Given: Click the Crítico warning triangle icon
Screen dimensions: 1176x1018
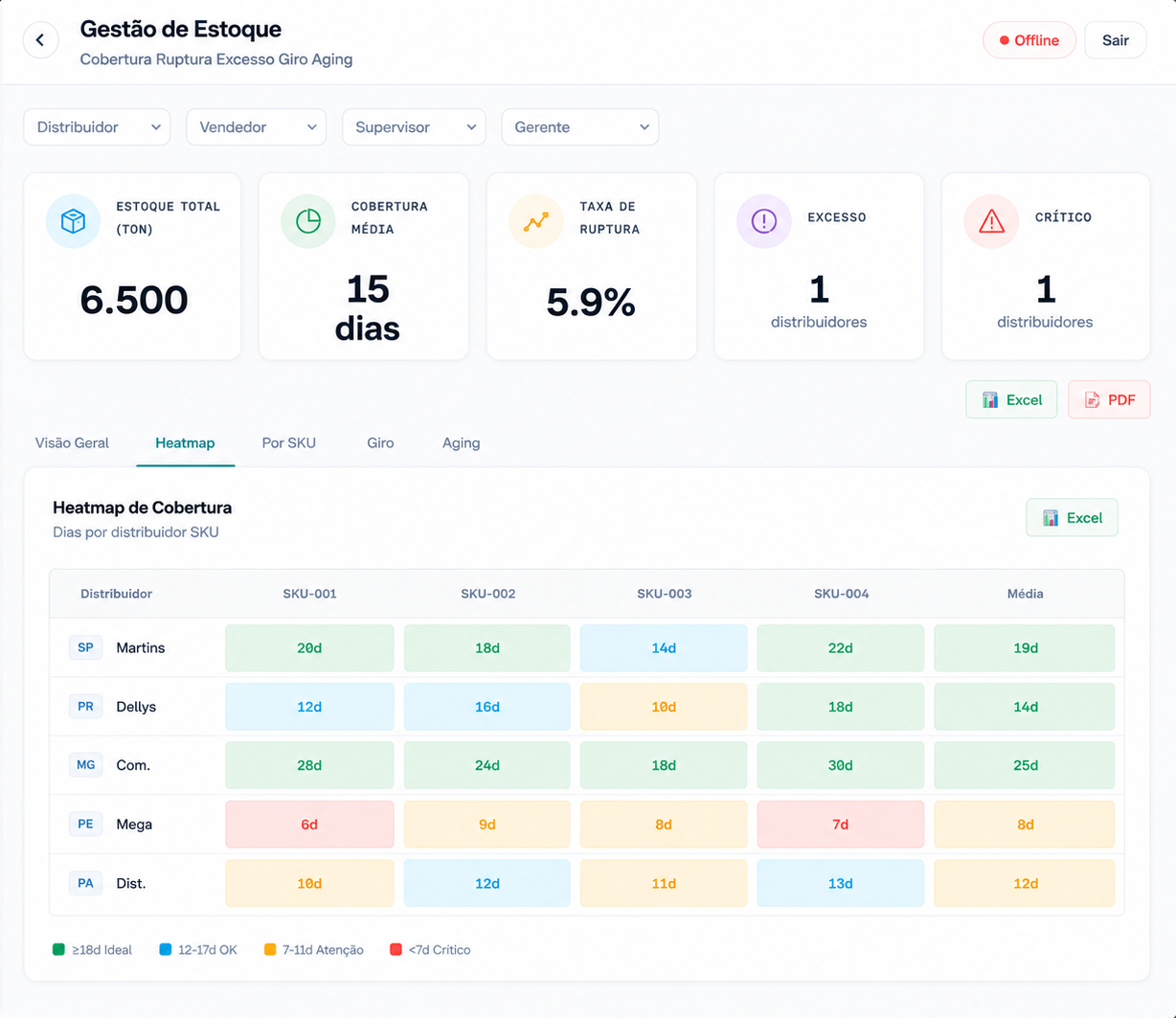Looking at the screenshot, I should tap(991, 221).
